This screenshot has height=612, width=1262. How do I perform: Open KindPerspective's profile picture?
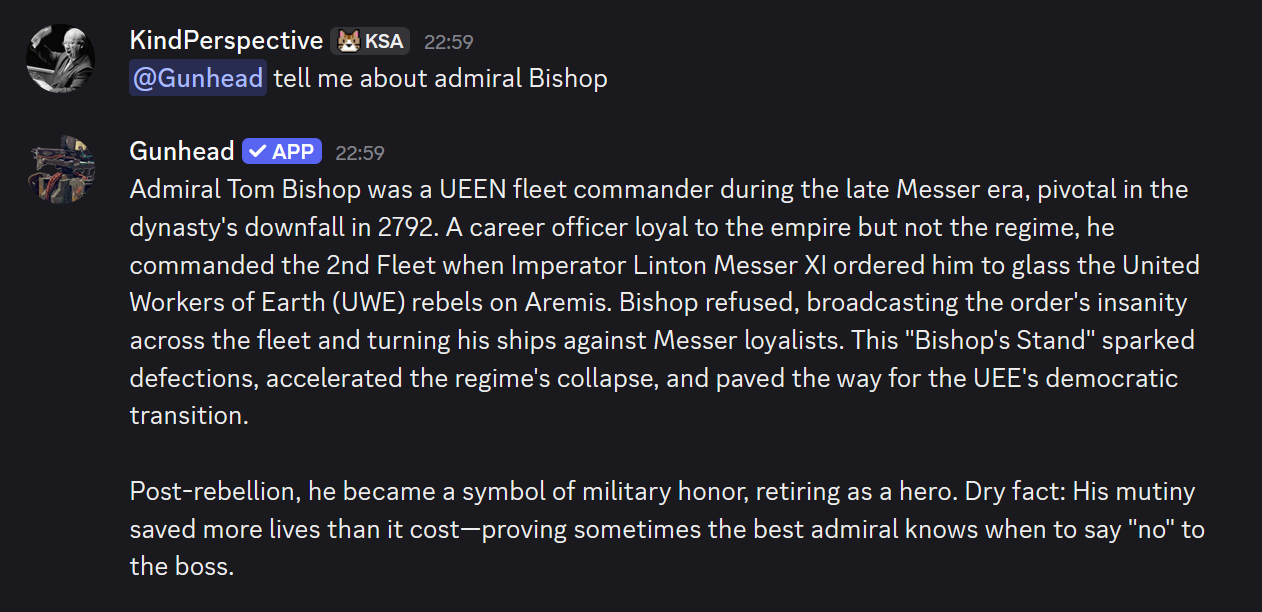61,58
